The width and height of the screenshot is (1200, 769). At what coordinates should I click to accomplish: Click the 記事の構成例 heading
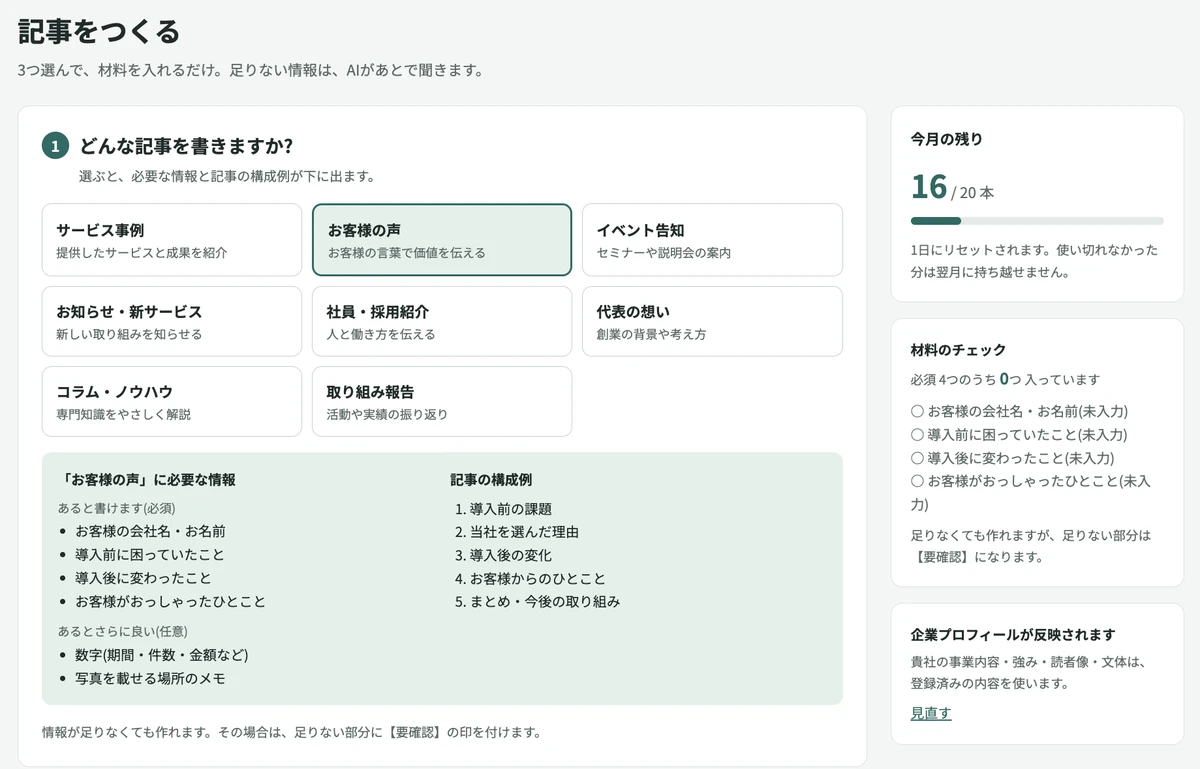pyautogui.click(x=491, y=480)
